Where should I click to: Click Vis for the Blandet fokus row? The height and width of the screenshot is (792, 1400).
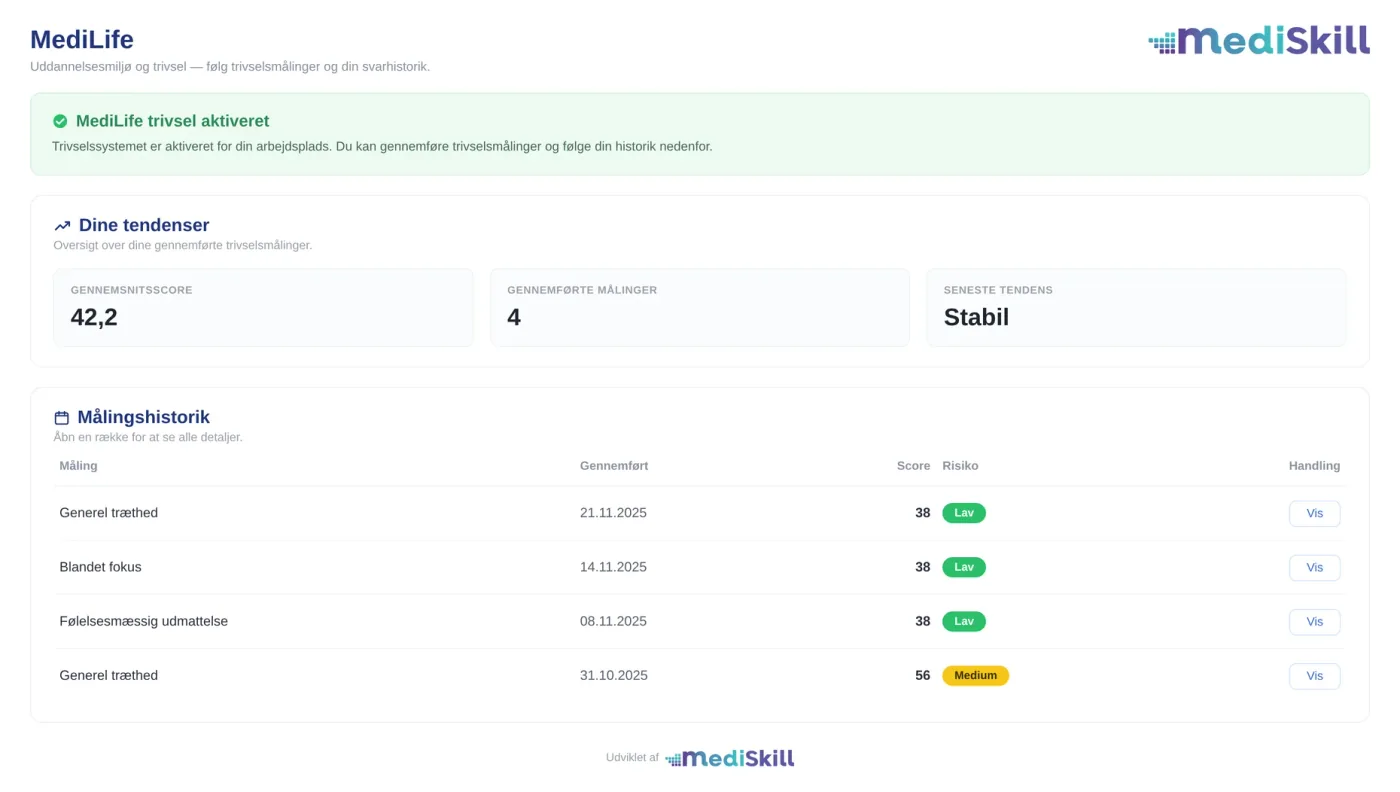[x=1314, y=567]
